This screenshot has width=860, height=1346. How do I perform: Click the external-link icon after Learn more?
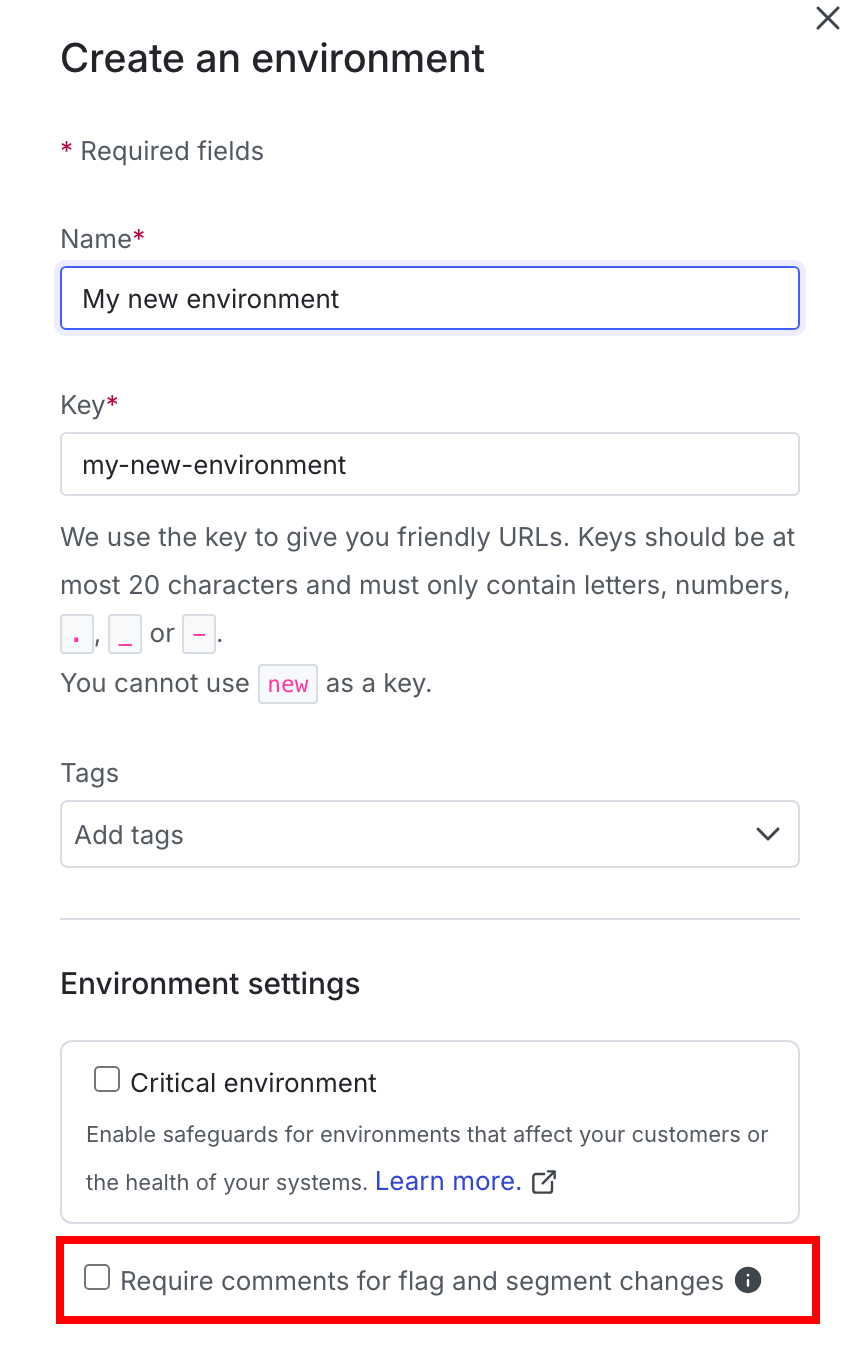point(543,1182)
